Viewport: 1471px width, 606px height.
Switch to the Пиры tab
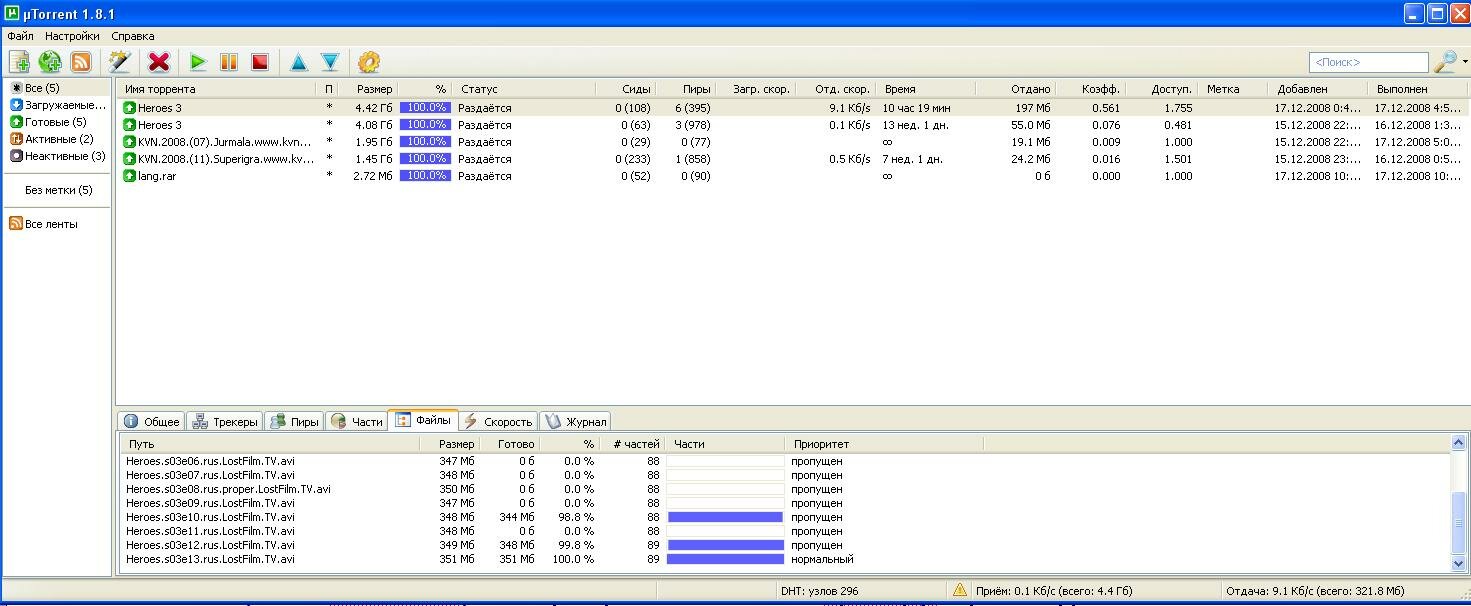294,421
